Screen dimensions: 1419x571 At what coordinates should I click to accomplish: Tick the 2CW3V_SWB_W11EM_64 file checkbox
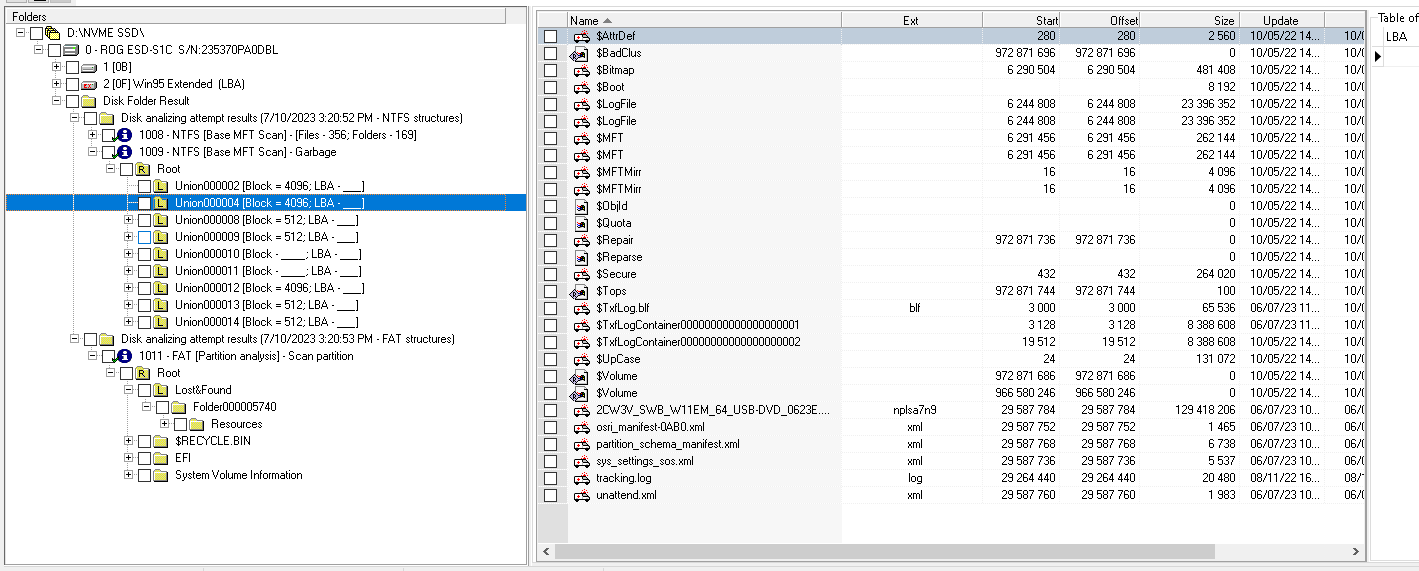pos(551,410)
